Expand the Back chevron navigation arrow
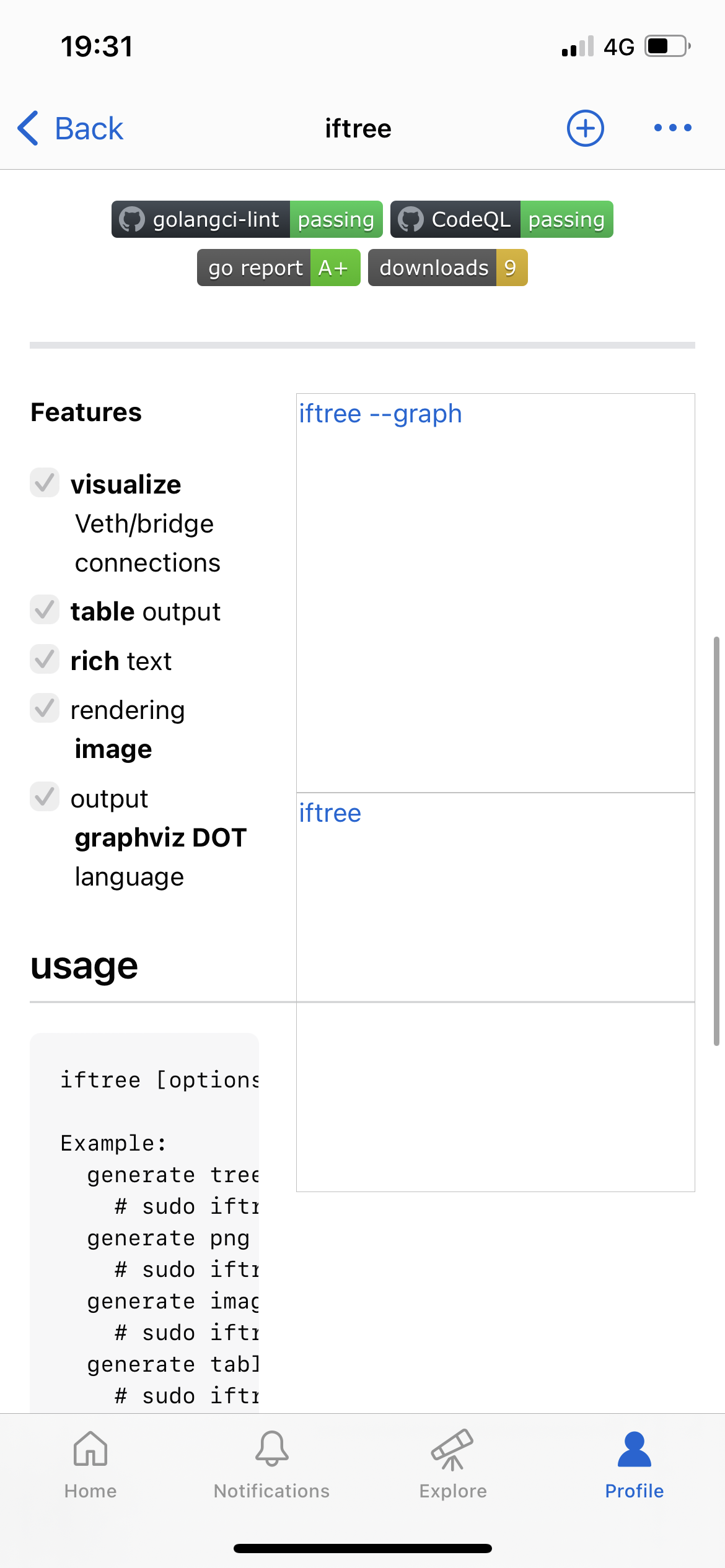725x1568 pixels. point(27,128)
